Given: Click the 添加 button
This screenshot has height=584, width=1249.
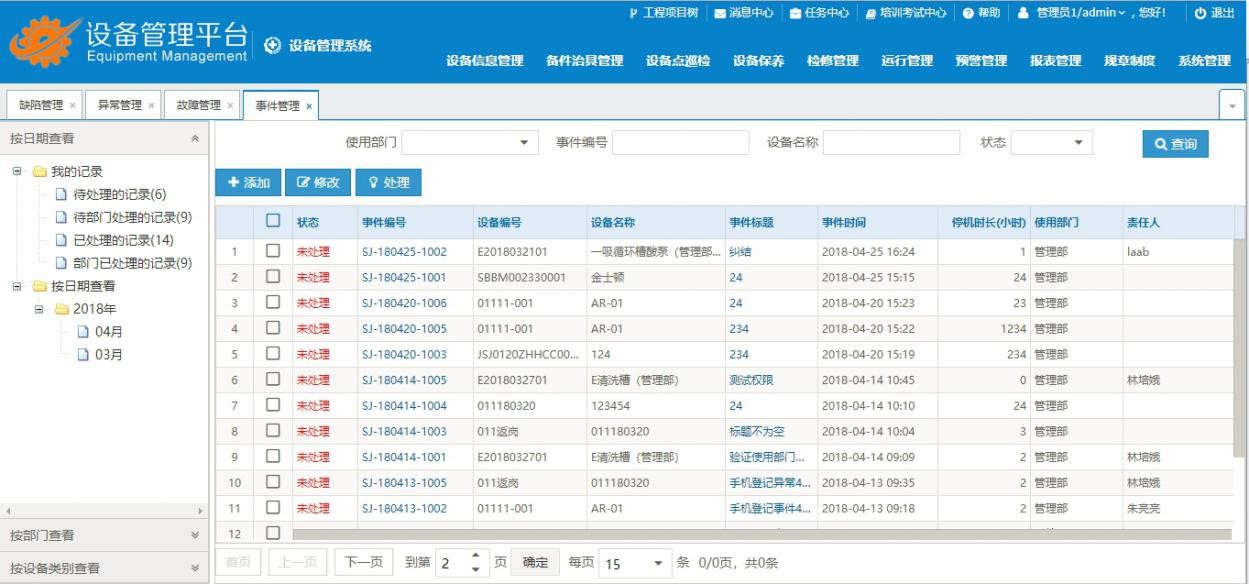Looking at the screenshot, I should pos(247,183).
